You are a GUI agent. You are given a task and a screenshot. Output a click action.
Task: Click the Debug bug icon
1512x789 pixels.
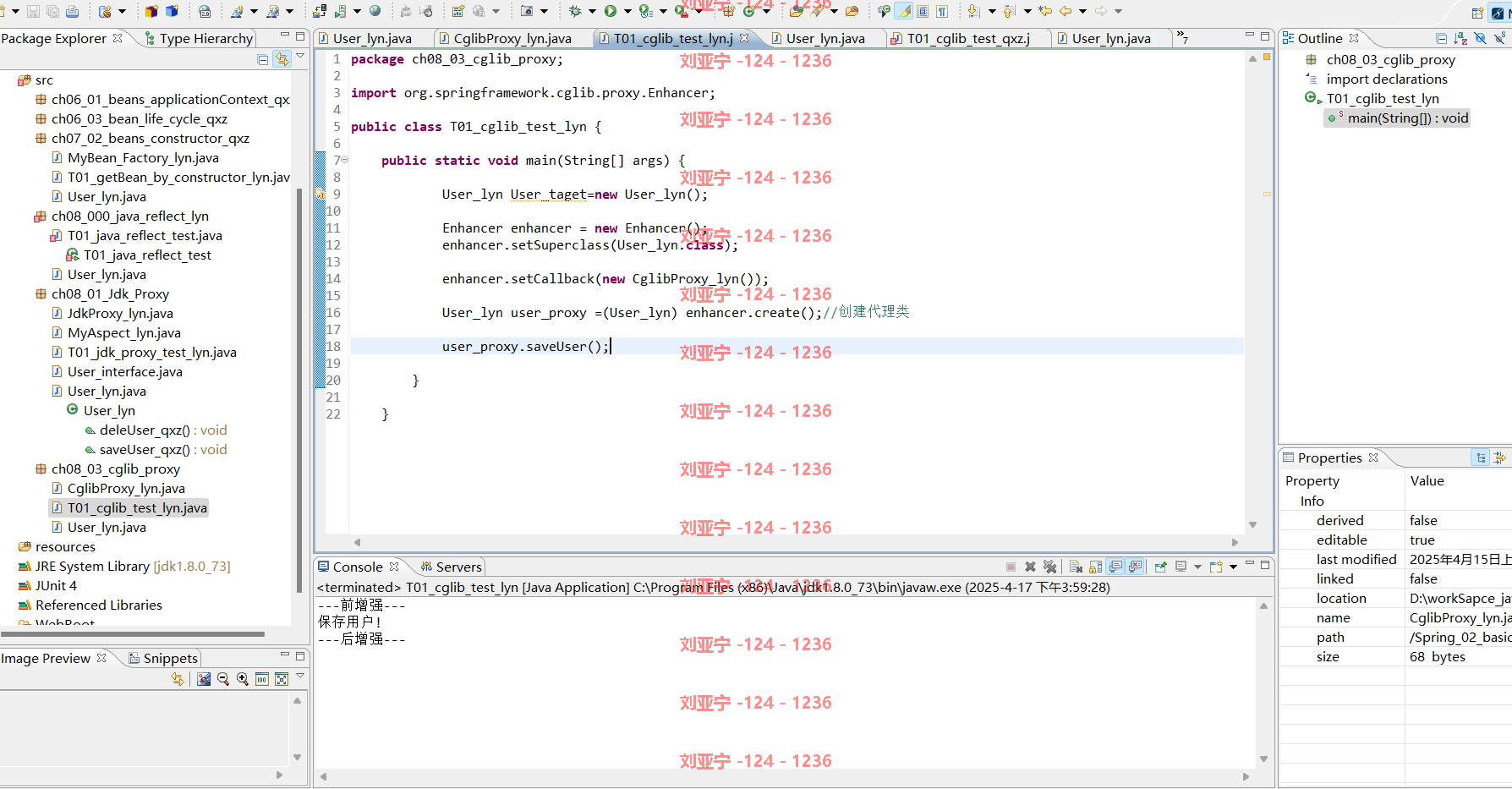[575, 11]
